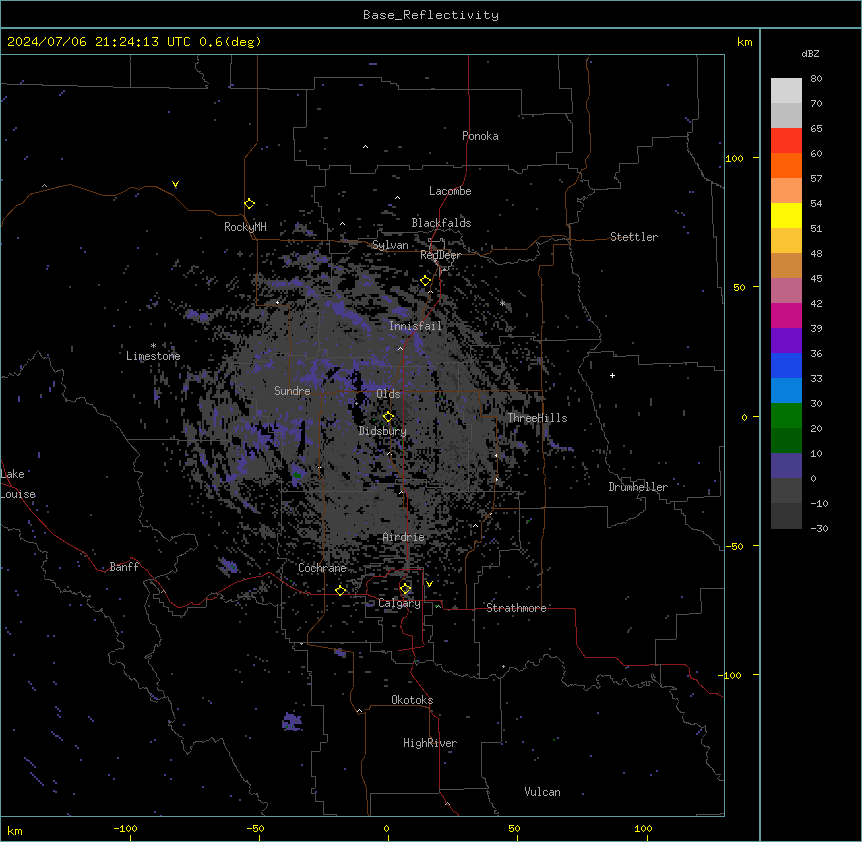Click the Lake Louise label
This screenshot has width=862, height=842.
pyautogui.click(x=18, y=484)
